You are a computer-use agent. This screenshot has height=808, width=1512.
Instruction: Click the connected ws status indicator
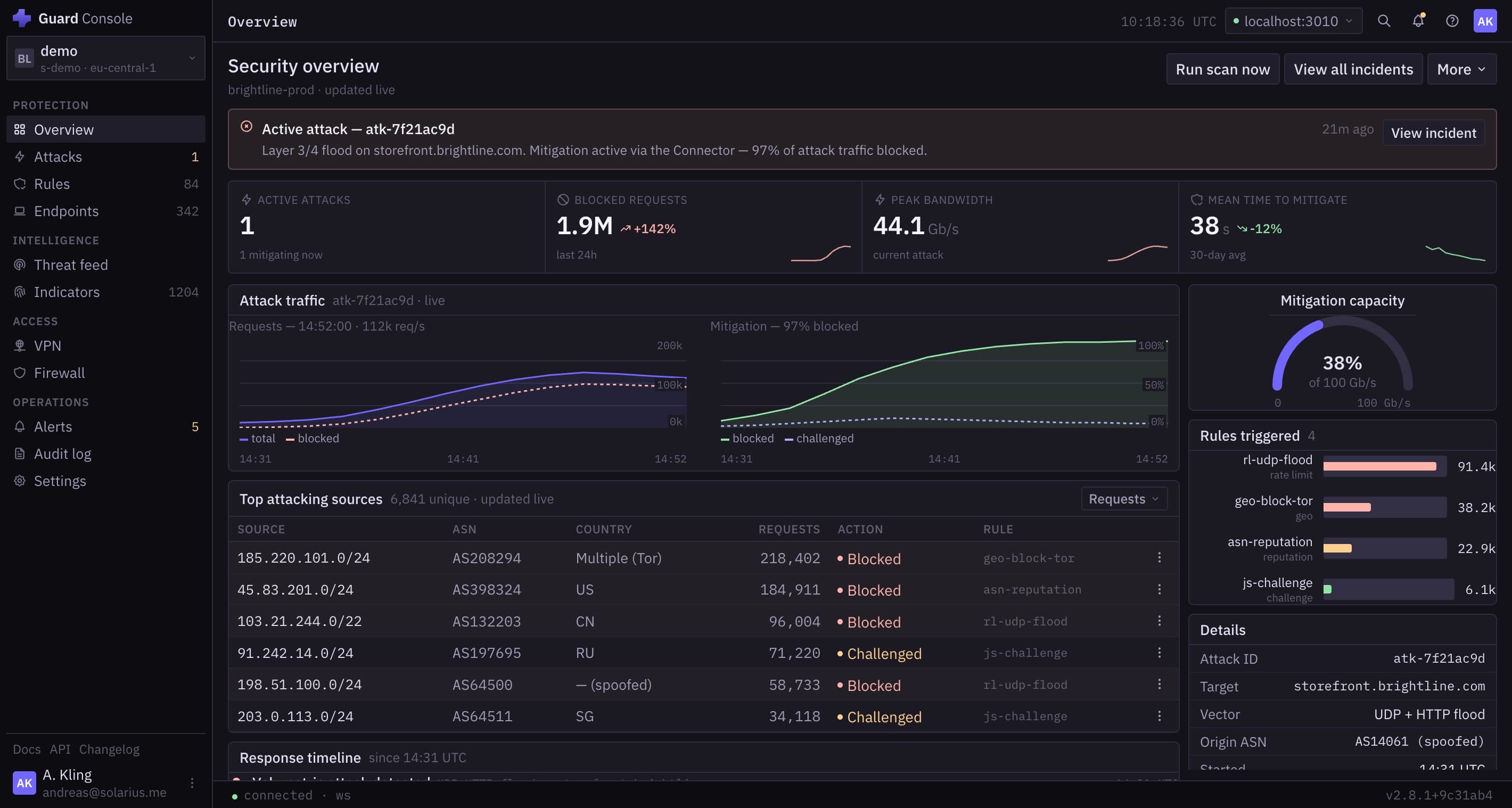[x=291, y=795]
